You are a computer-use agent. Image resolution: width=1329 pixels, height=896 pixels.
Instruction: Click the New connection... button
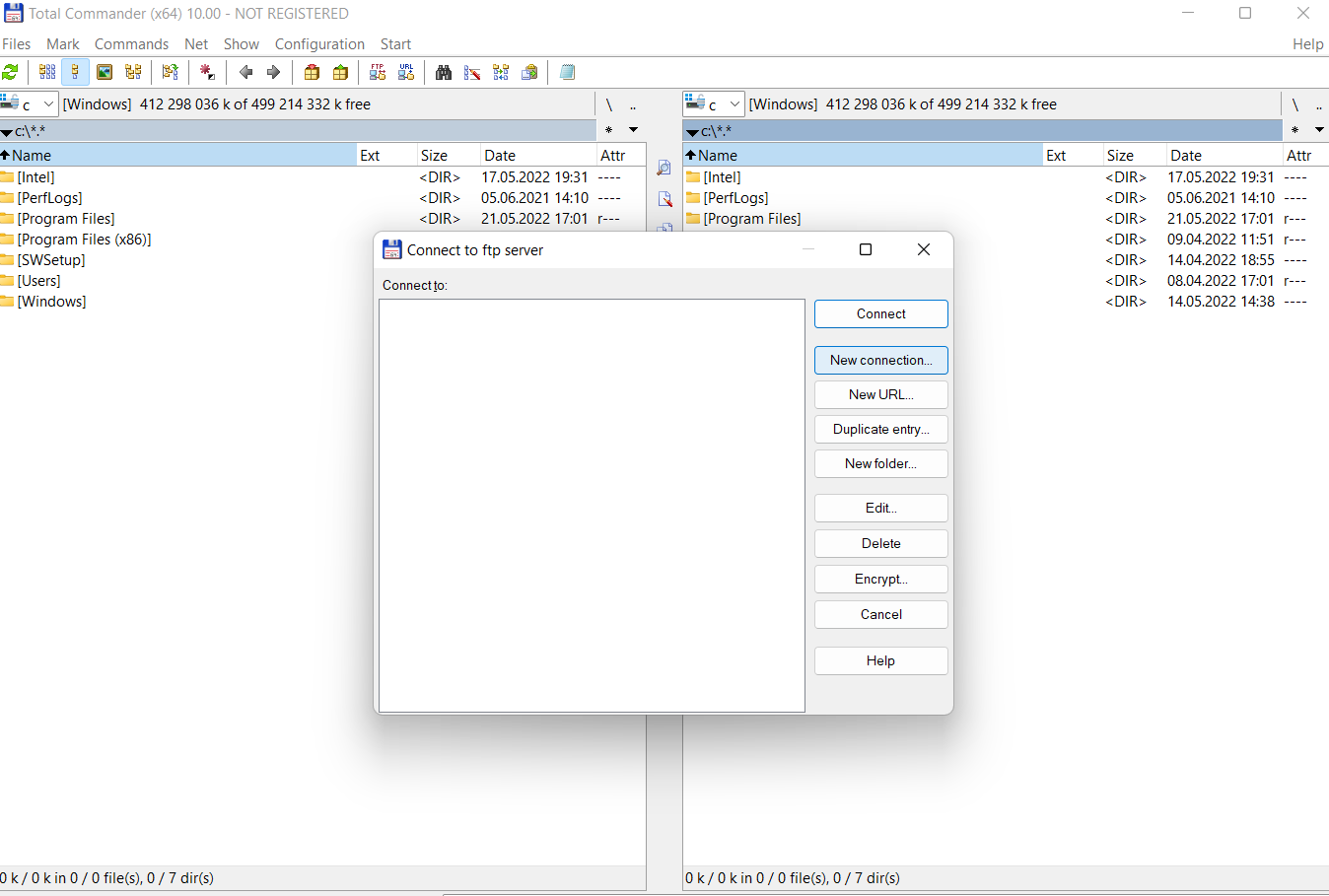point(881,360)
